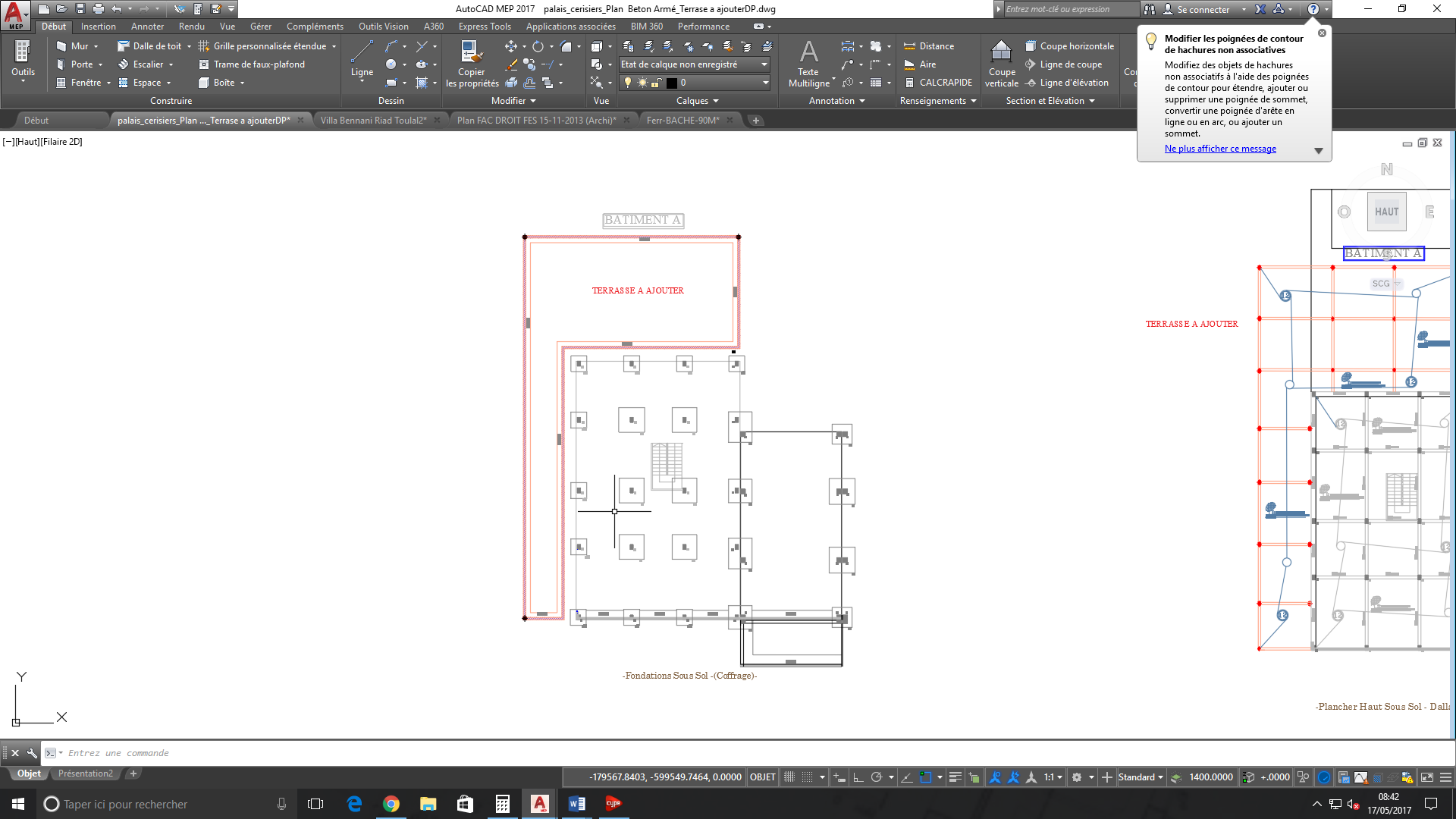Click Ligne d'élévation tool
Viewport: 1456px width, 819px height.
tap(1066, 83)
